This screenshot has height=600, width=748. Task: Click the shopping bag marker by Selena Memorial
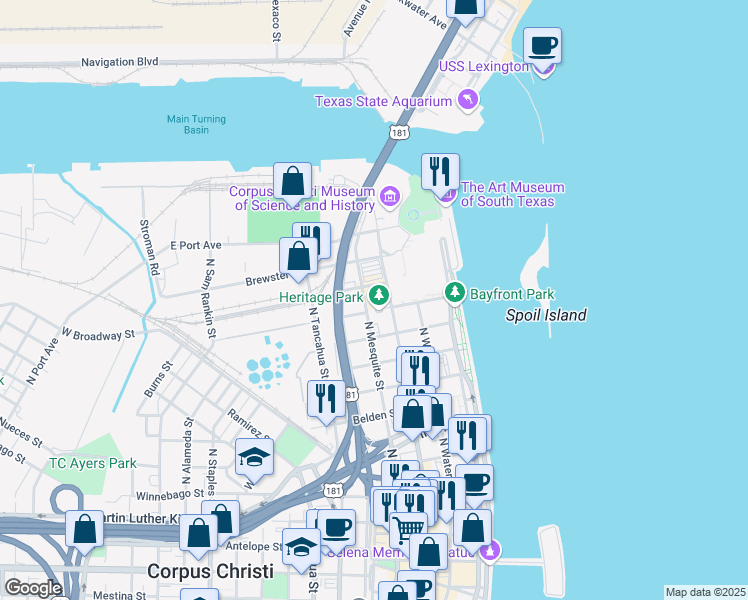(x=428, y=553)
